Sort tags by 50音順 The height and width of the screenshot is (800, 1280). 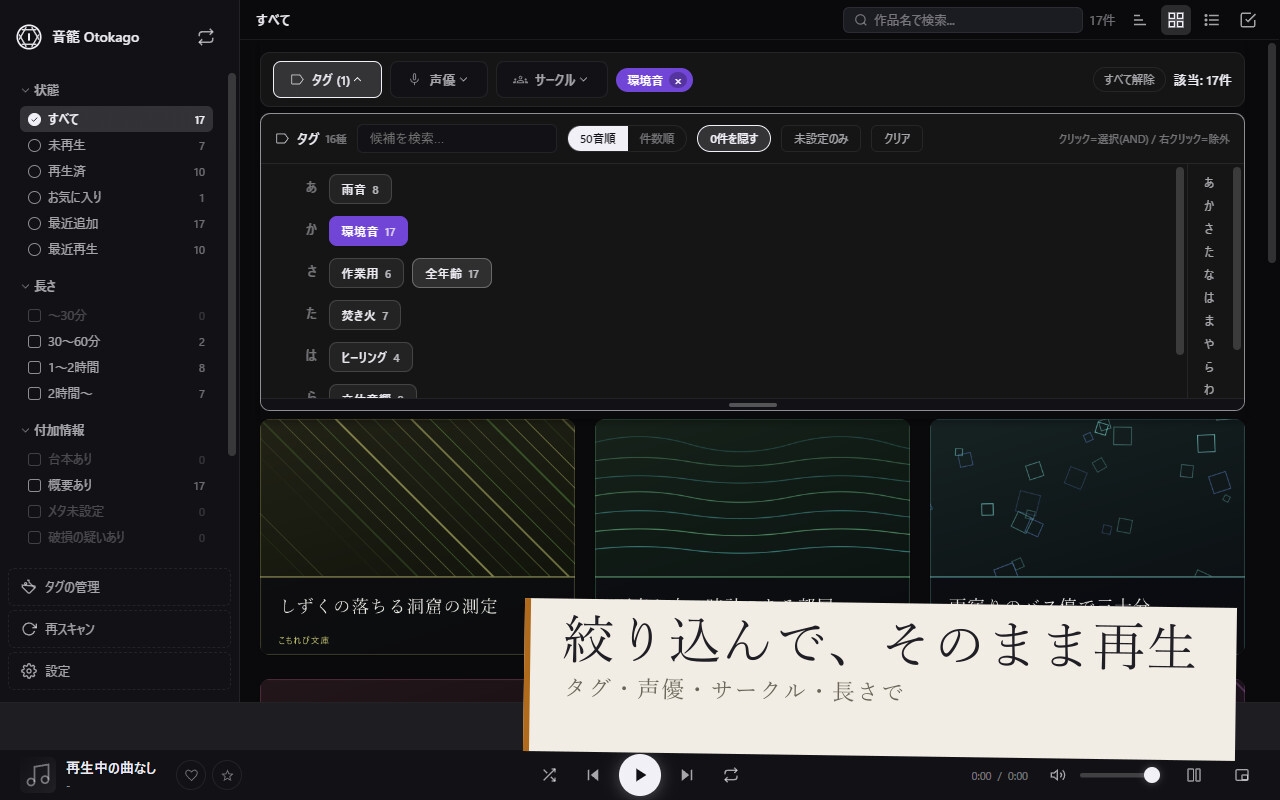point(598,139)
